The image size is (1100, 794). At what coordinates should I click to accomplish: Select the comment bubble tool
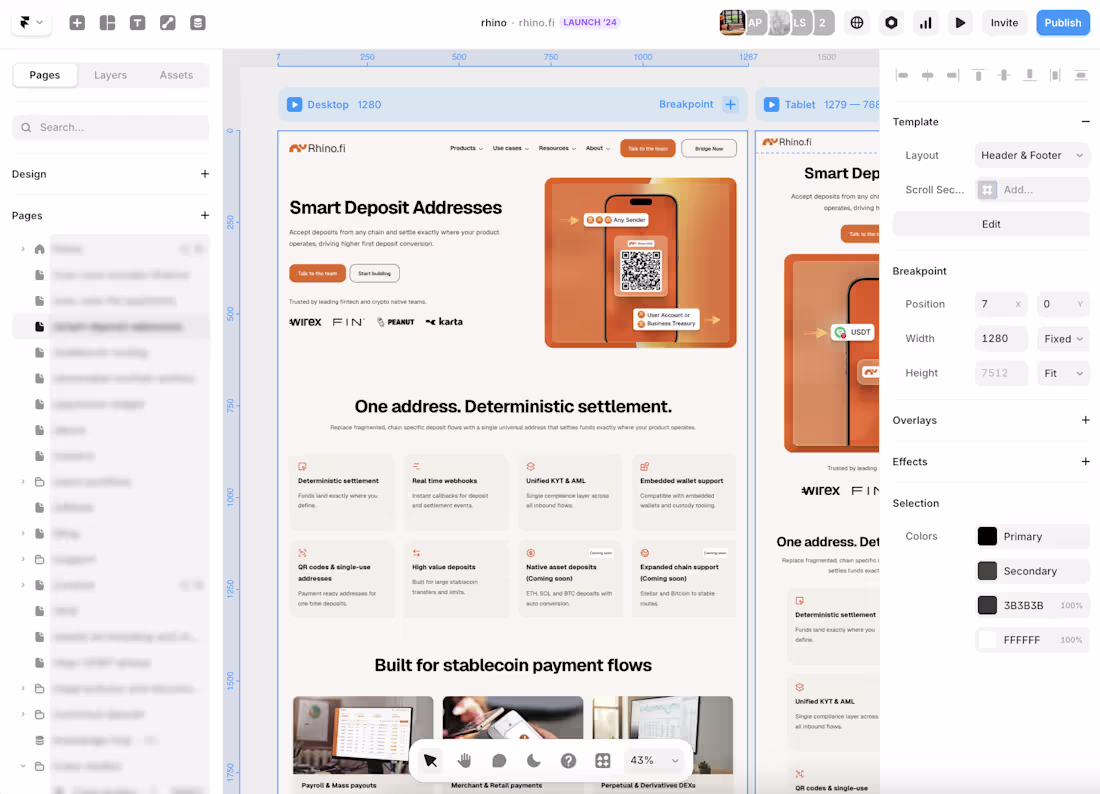[x=499, y=760]
